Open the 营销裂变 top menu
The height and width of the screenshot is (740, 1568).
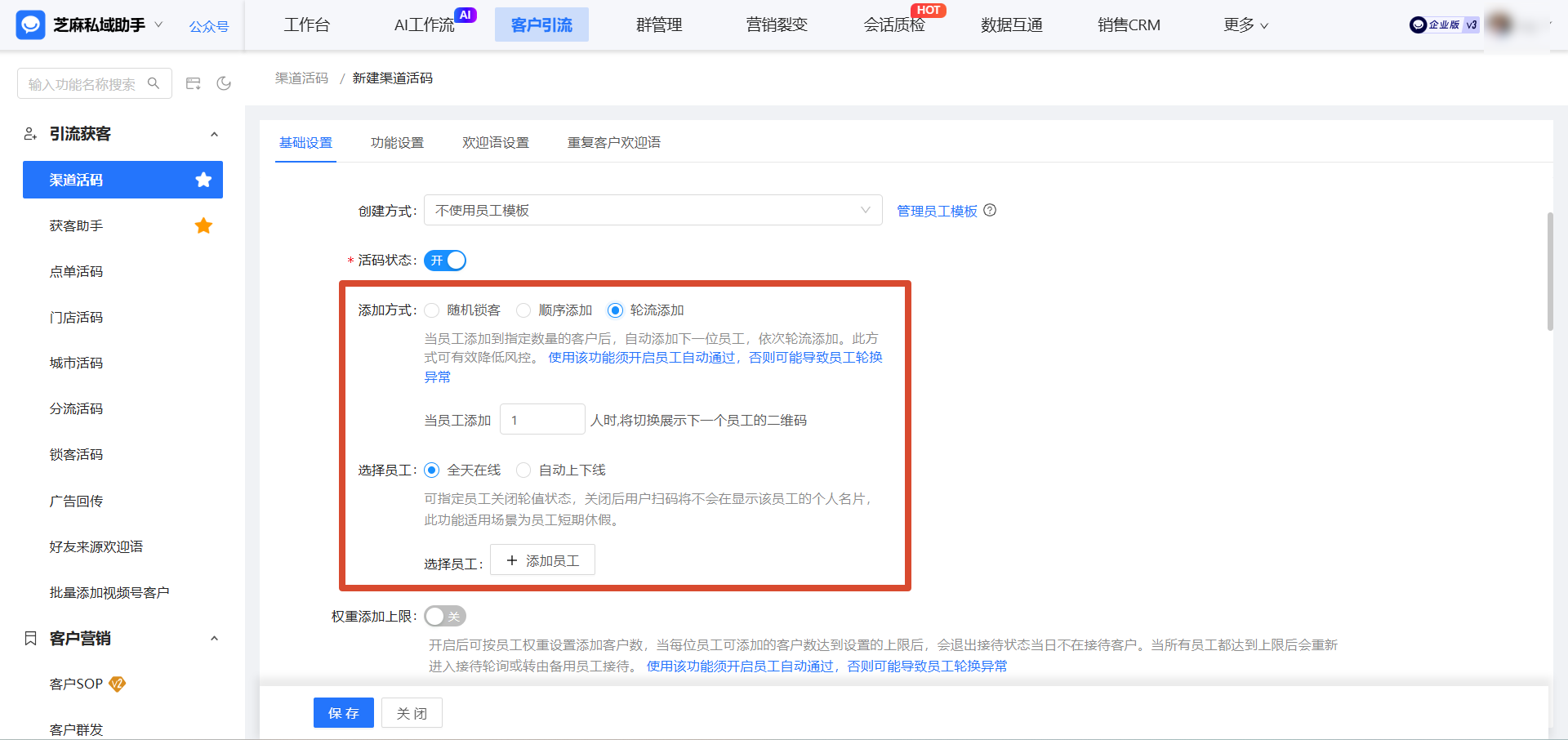click(x=777, y=25)
